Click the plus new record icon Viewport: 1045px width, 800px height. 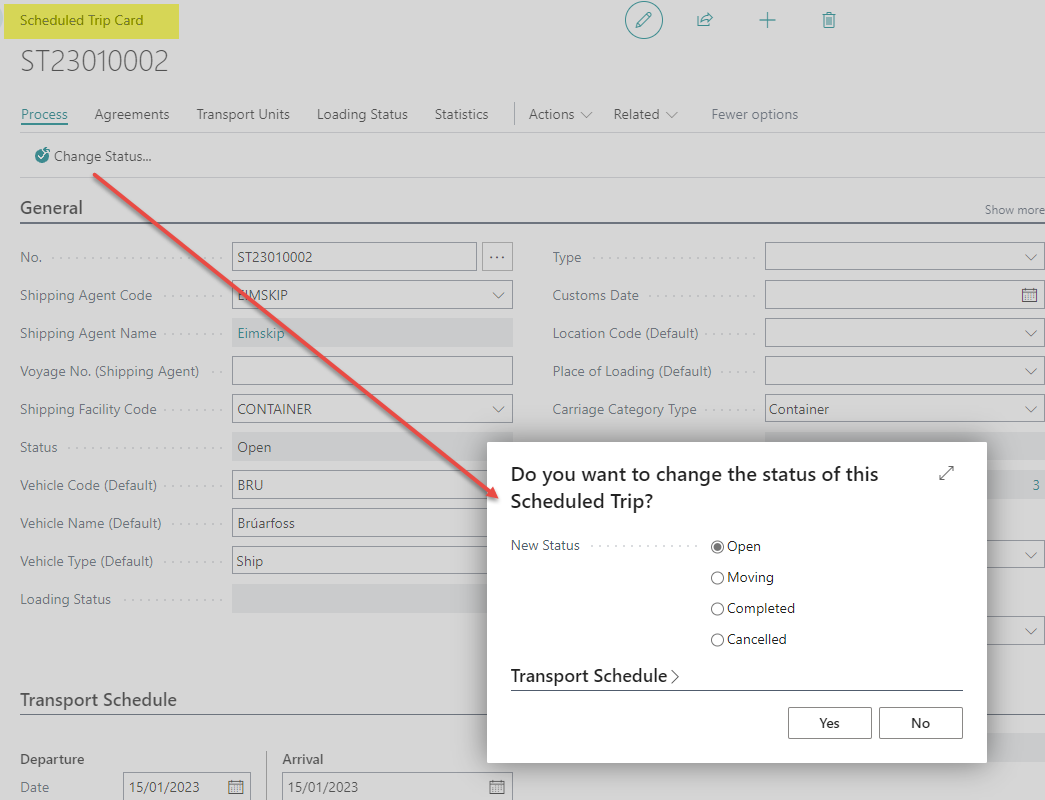pos(767,20)
